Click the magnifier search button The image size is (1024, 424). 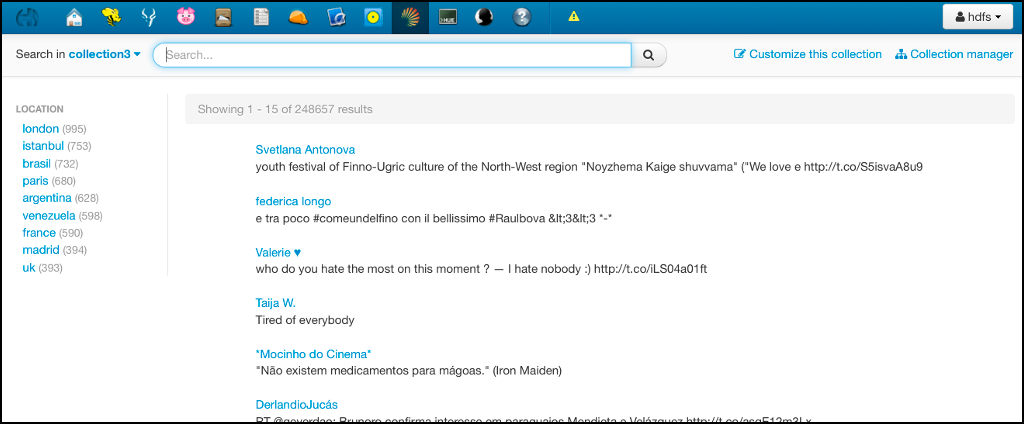click(x=648, y=55)
